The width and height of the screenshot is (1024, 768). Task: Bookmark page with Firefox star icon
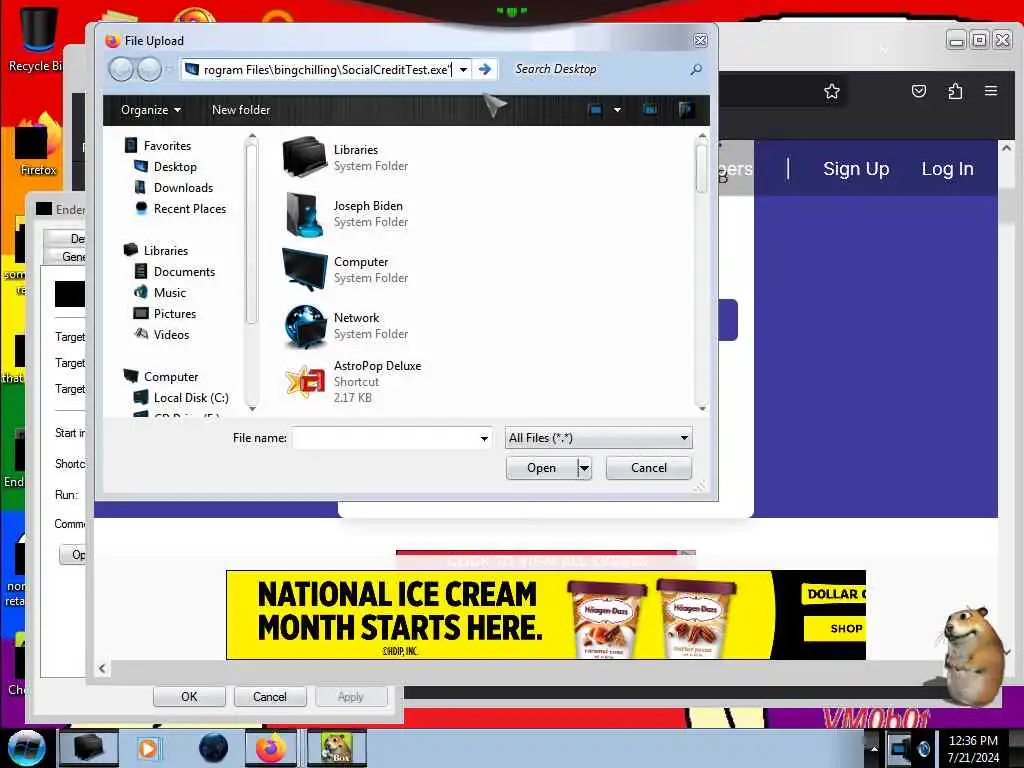point(831,91)
